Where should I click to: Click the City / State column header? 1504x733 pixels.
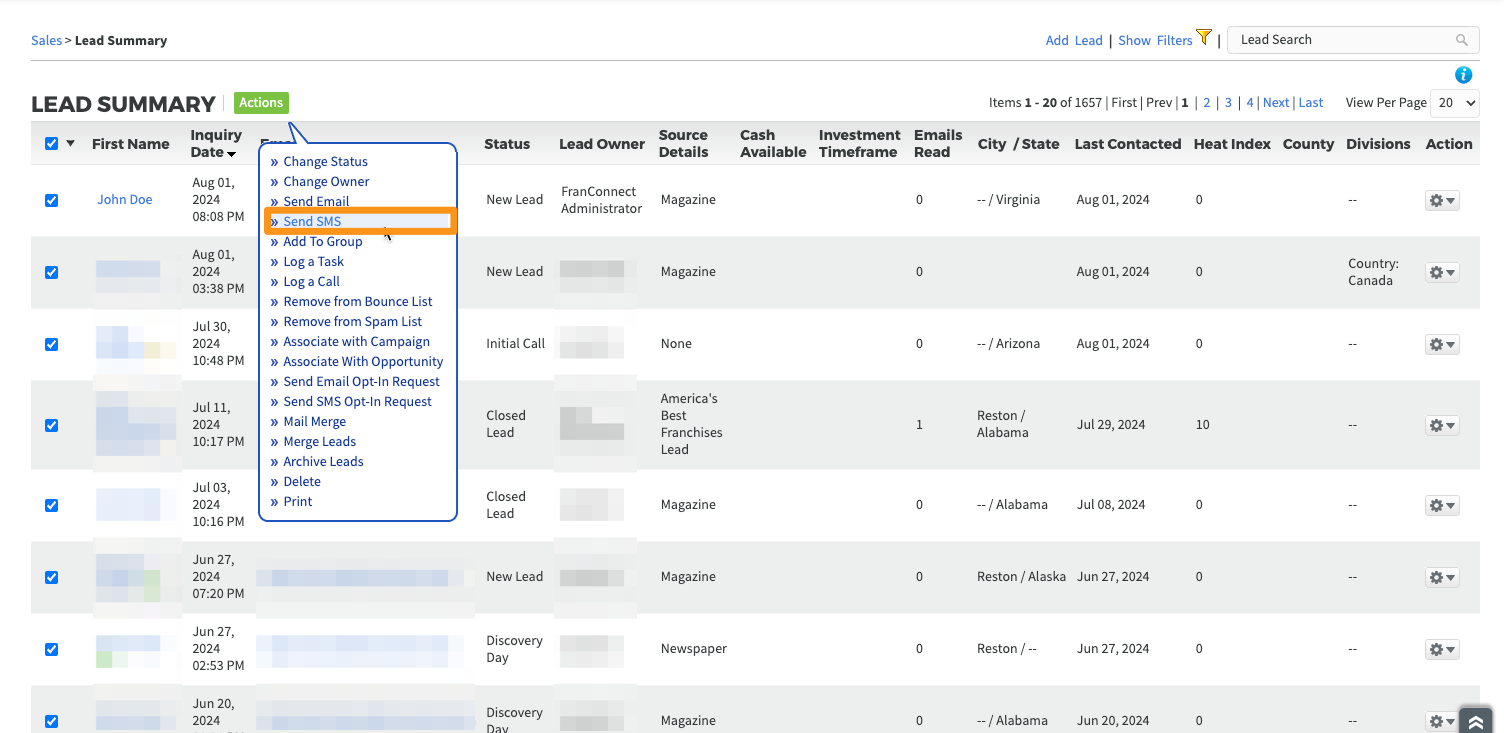tap(1018, 144)
